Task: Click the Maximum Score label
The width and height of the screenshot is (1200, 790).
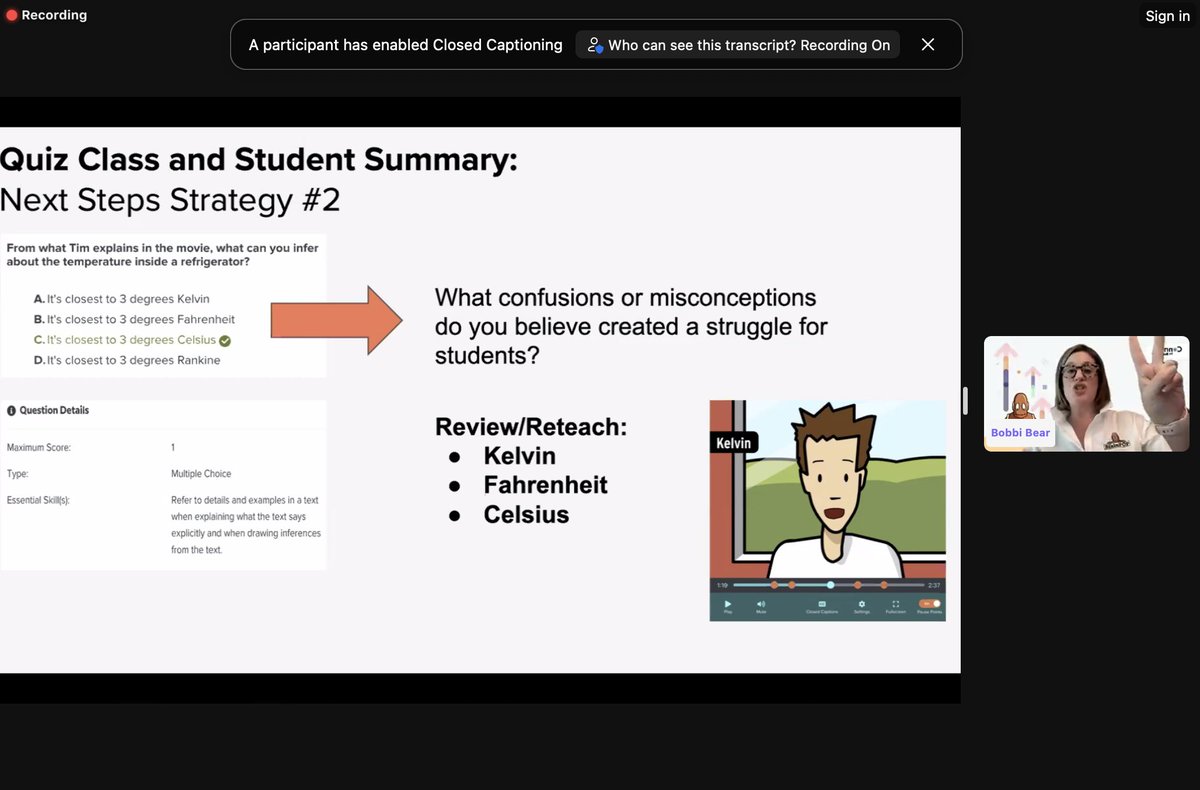Action: (x=37, y=448)
